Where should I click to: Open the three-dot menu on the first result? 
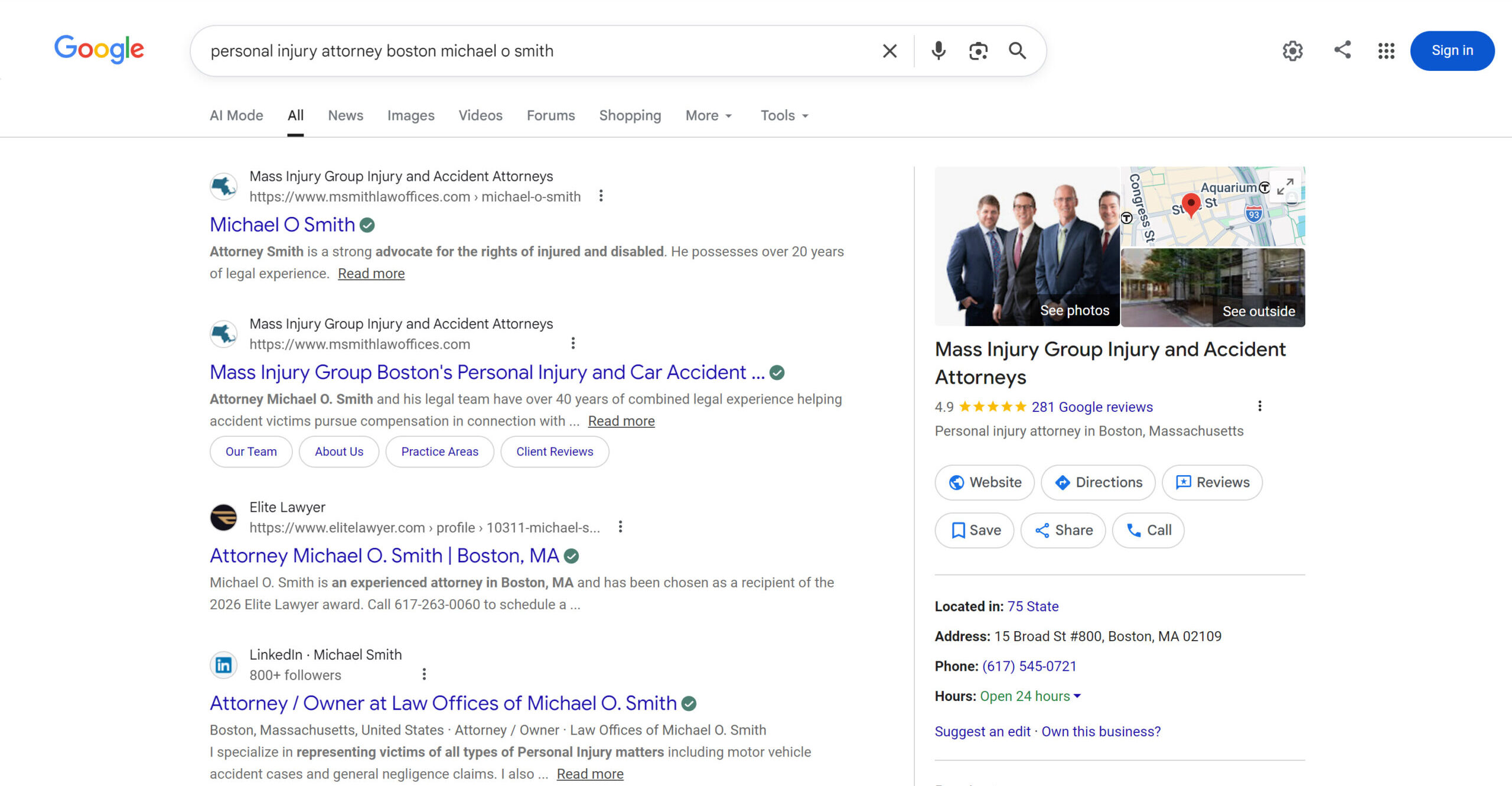(x=601, y=196)
